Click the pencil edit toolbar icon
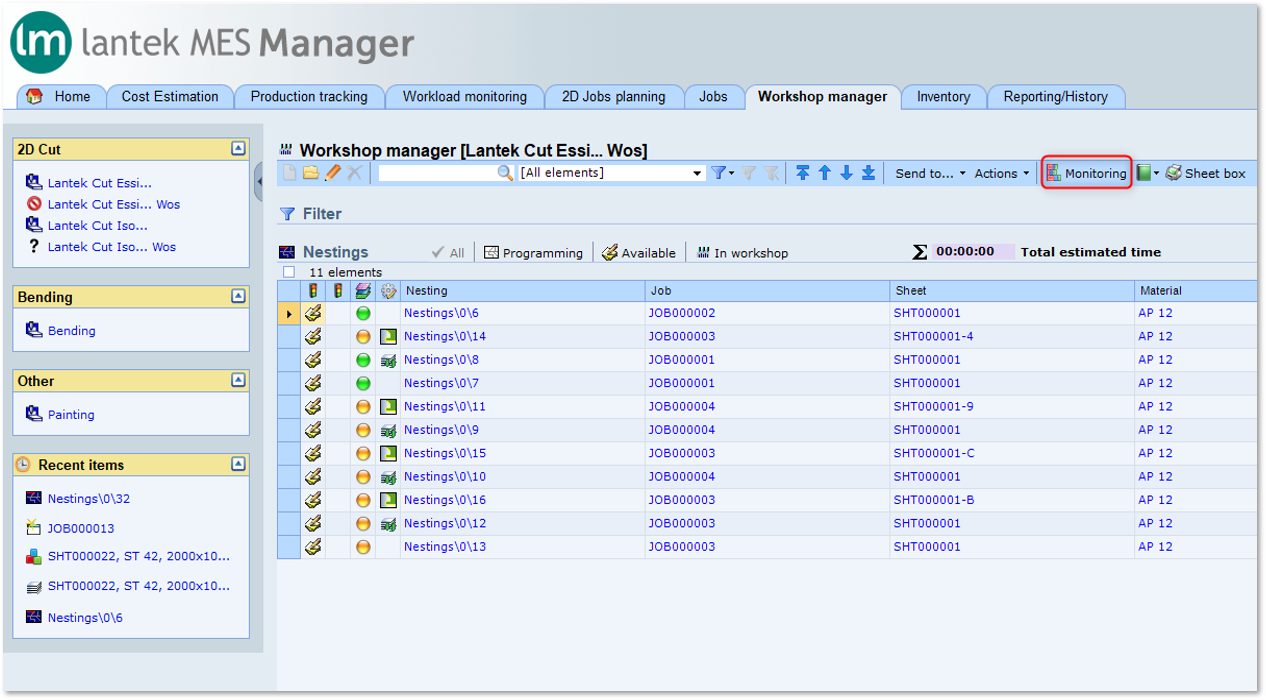 pyautogui.click(x=333, y=173)
